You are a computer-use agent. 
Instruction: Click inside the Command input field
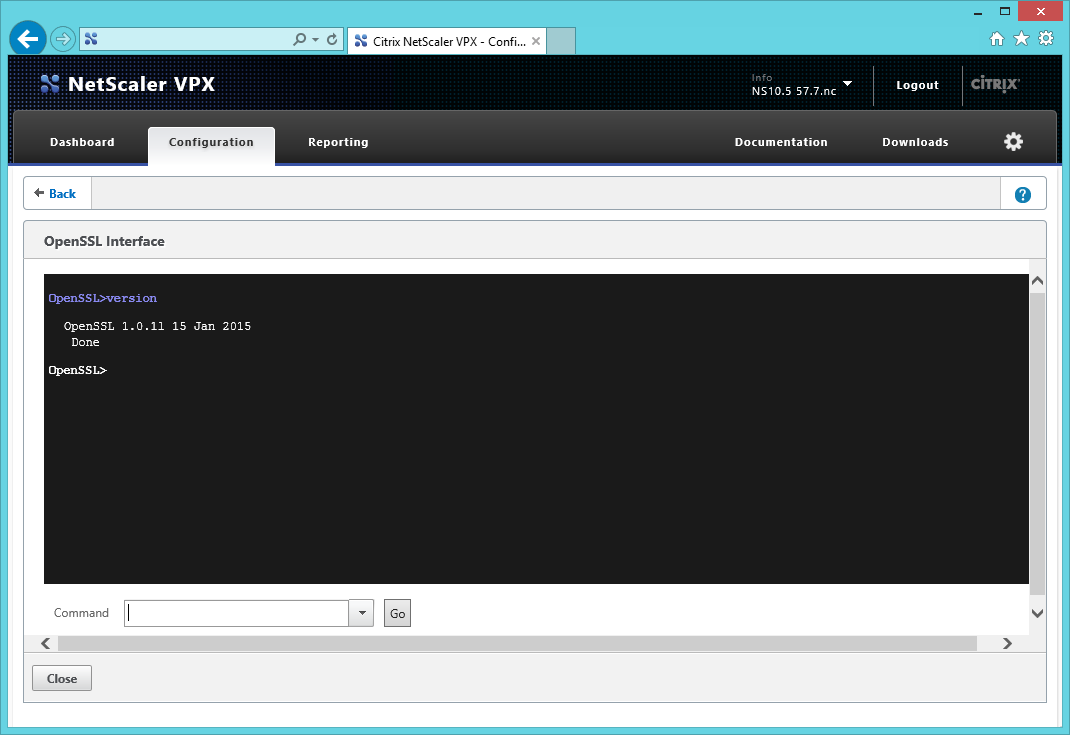tap(236, 613)
